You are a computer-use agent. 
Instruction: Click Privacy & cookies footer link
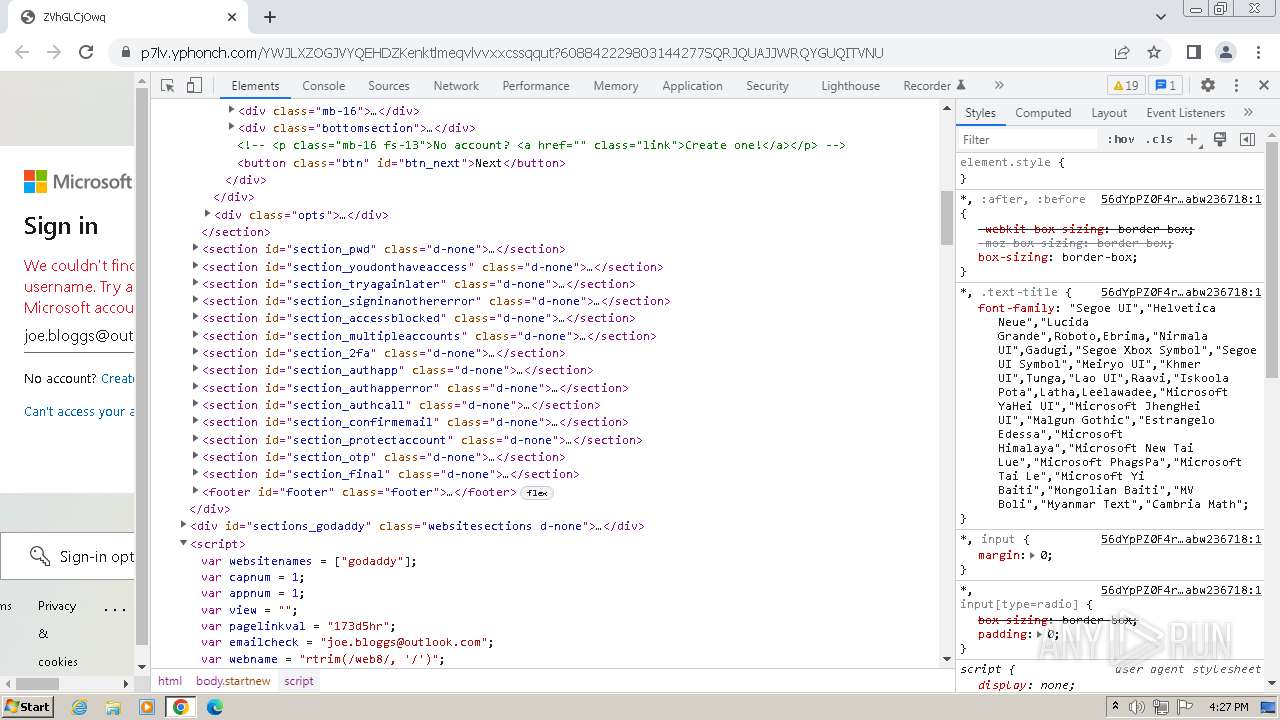pos(58,633)
